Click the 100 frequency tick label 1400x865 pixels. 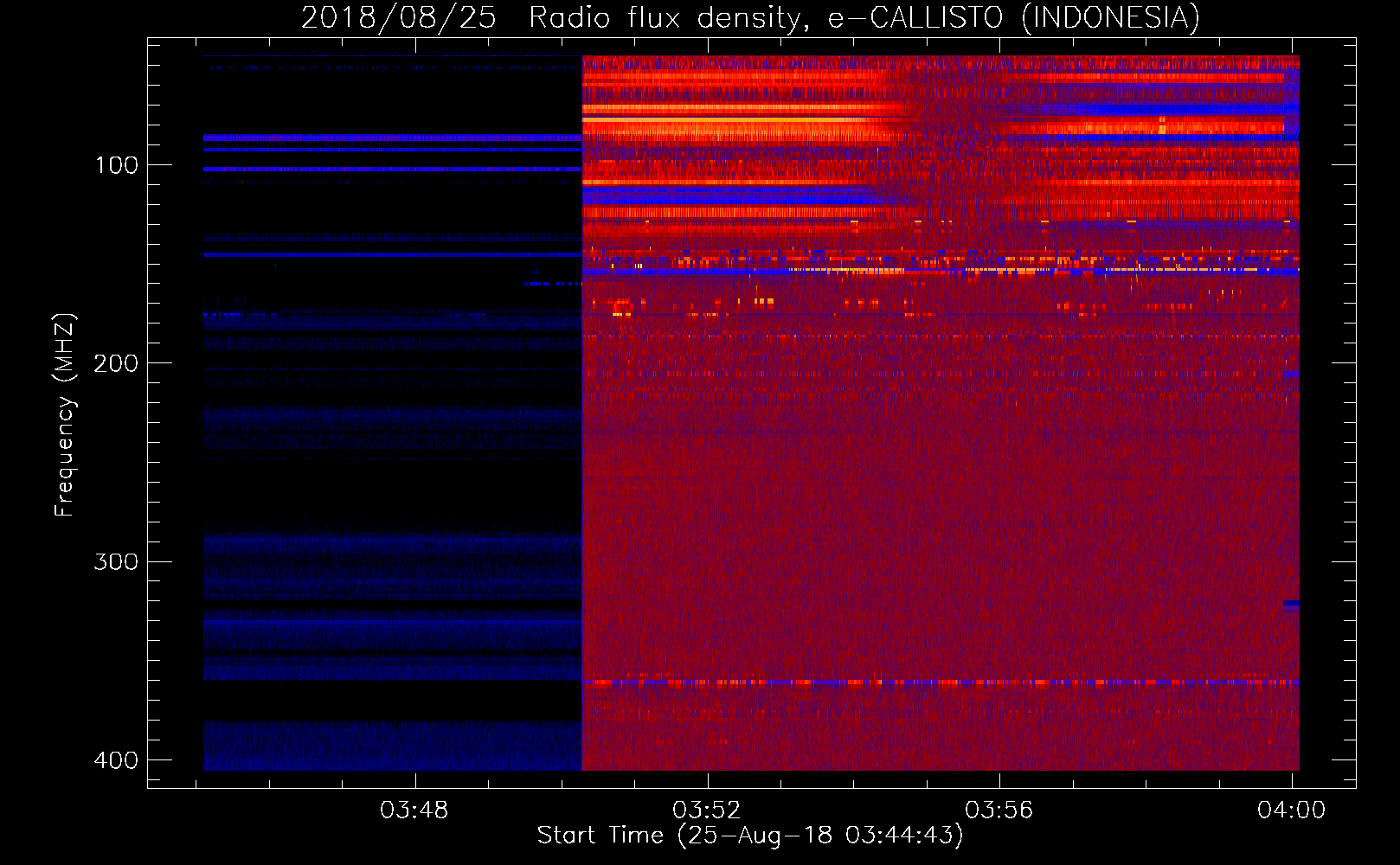point(117,165)
